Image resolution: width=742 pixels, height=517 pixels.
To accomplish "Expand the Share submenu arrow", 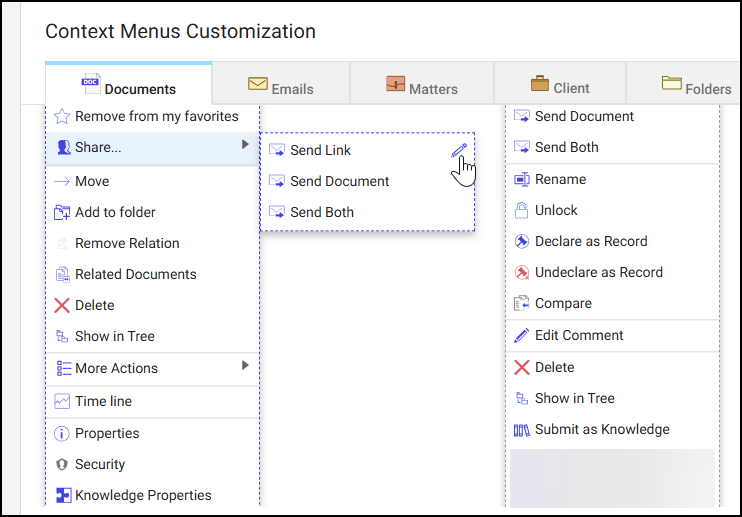I will 245,144.
